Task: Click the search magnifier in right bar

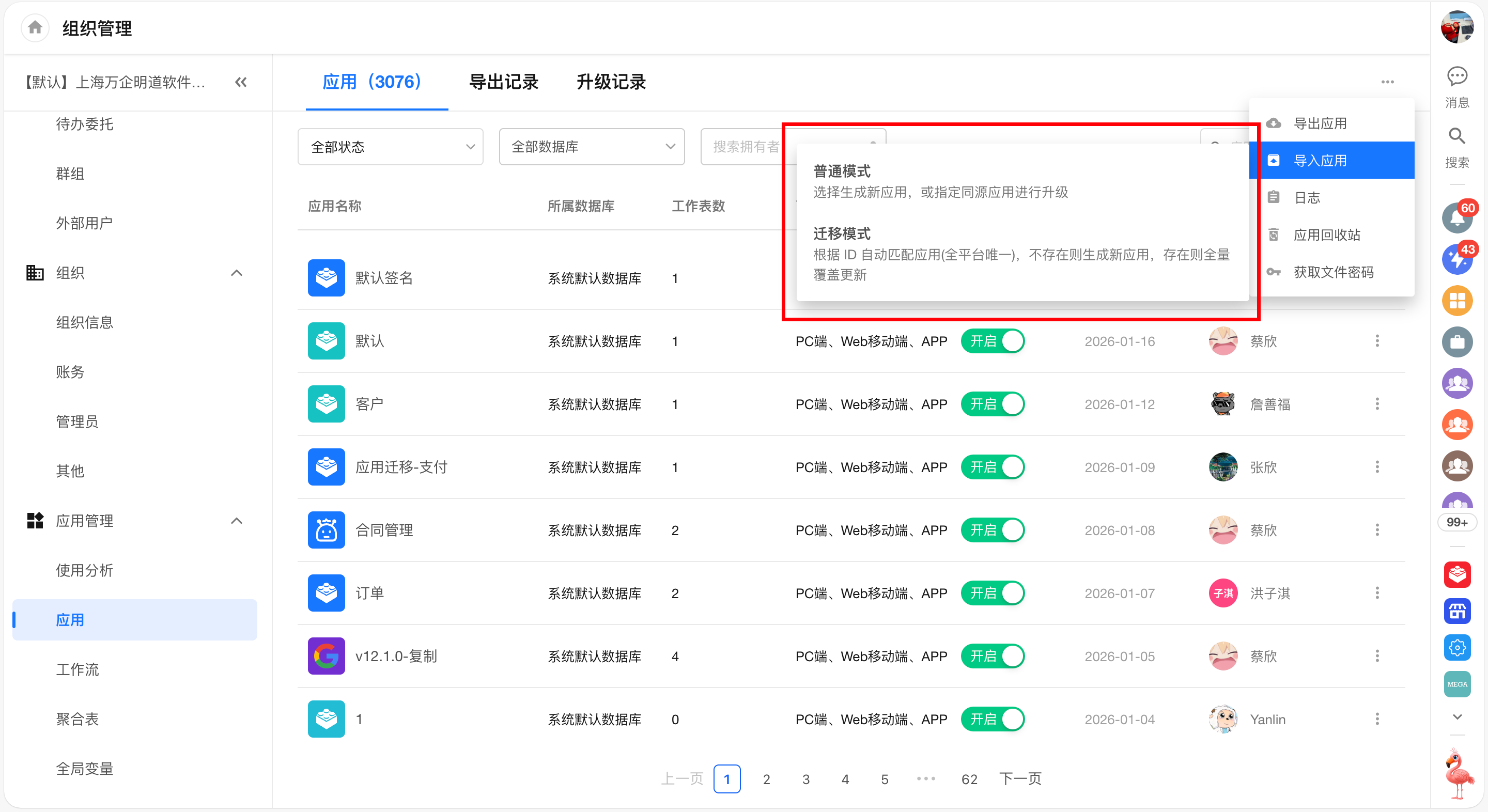Action: click(1456, 137)
